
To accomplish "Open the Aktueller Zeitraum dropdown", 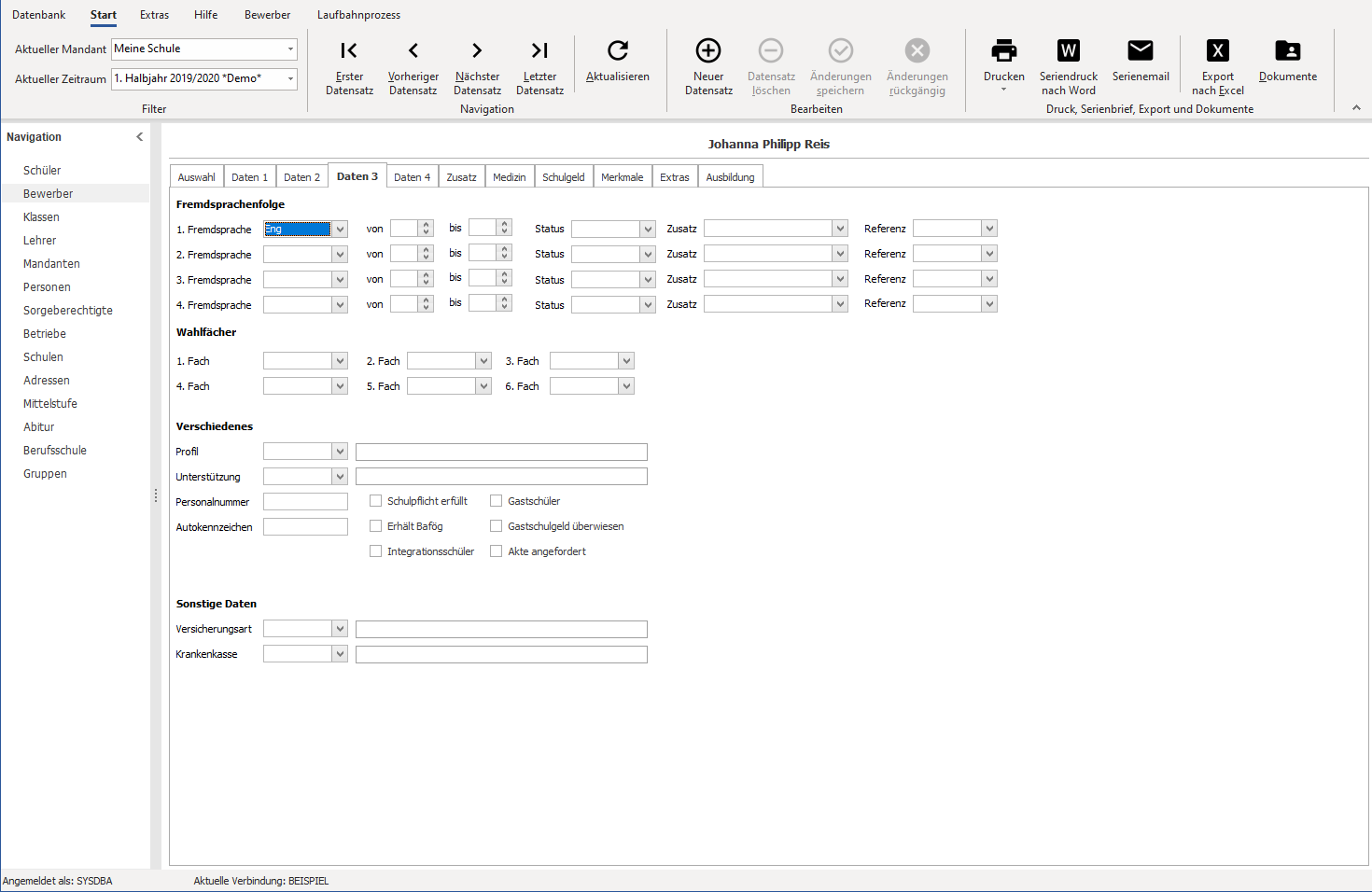I will (290, 78).
